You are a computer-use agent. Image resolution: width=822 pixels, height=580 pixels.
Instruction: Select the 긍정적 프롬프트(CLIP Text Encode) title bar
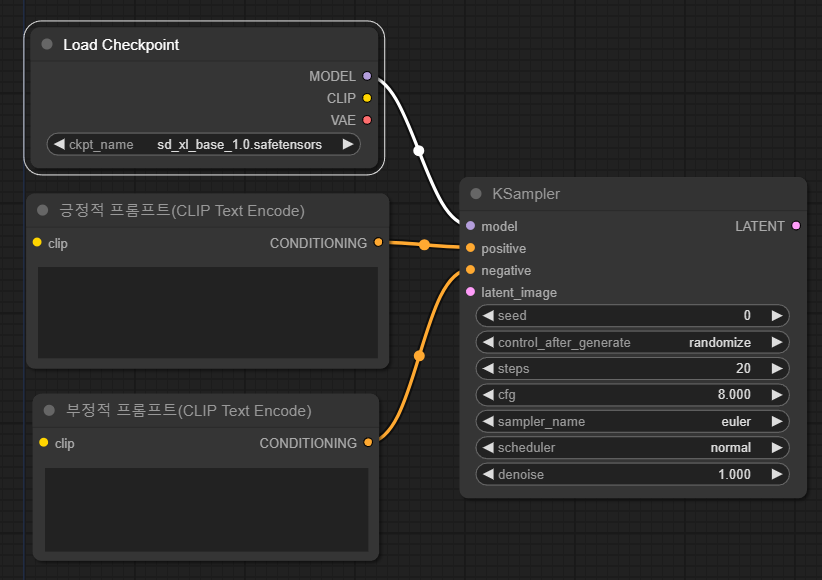pyautogui.click(x=208, y=211)
